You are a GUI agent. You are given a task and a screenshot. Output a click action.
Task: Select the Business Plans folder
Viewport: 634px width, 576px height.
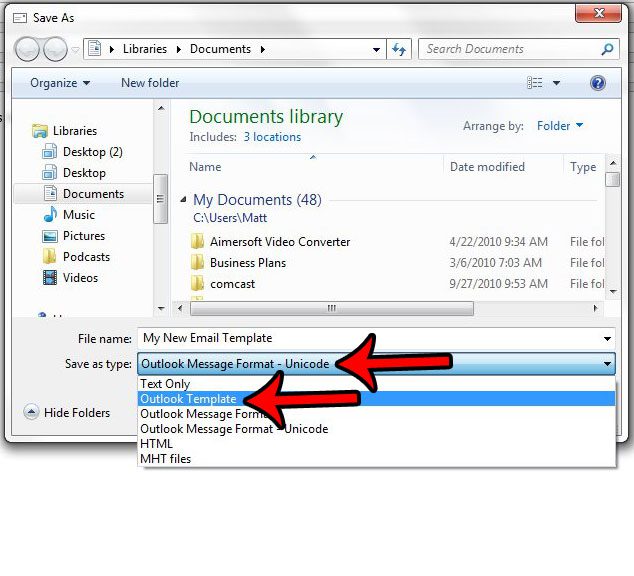tap(248, 263)
